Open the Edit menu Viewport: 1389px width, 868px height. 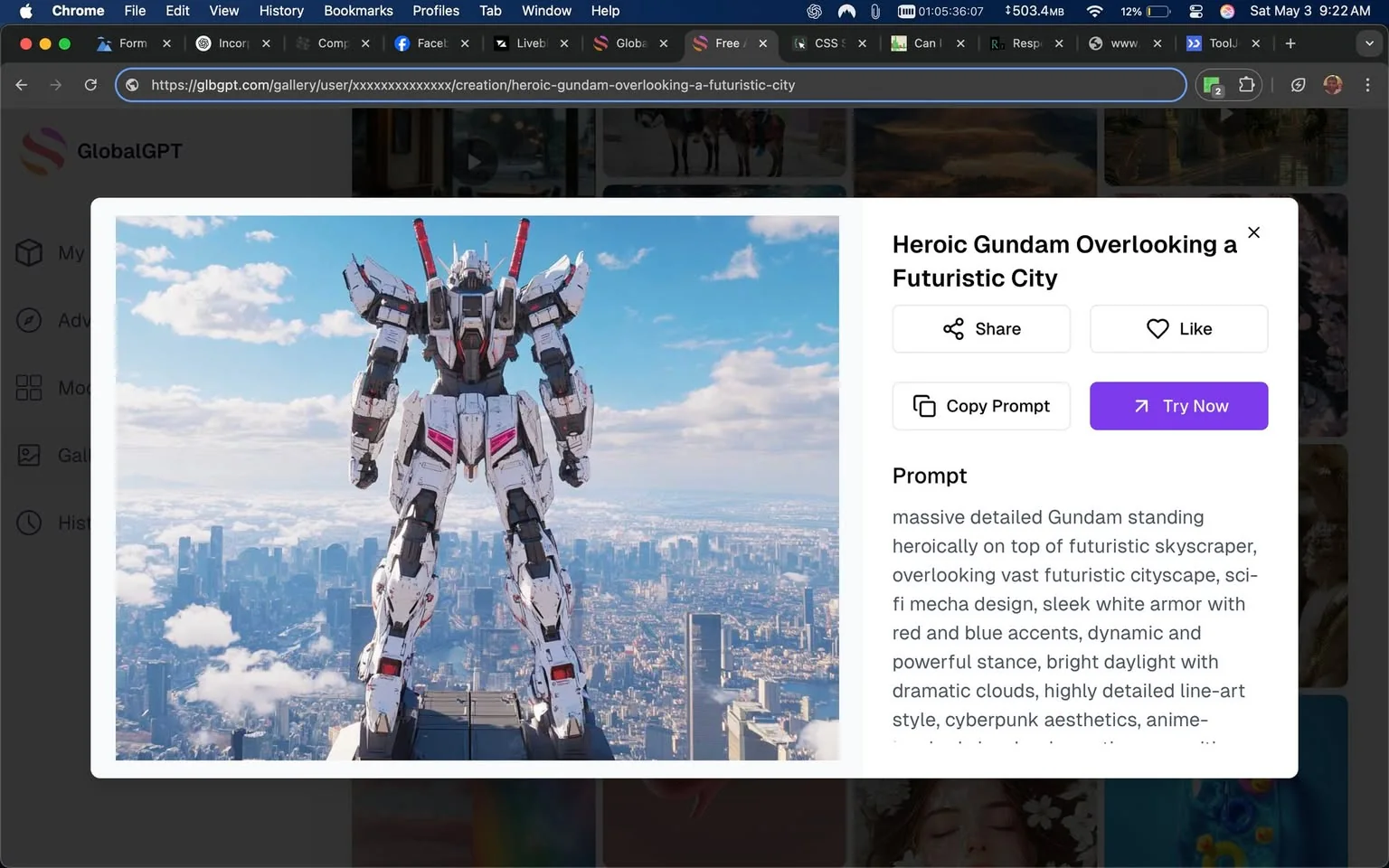(177, 11)
